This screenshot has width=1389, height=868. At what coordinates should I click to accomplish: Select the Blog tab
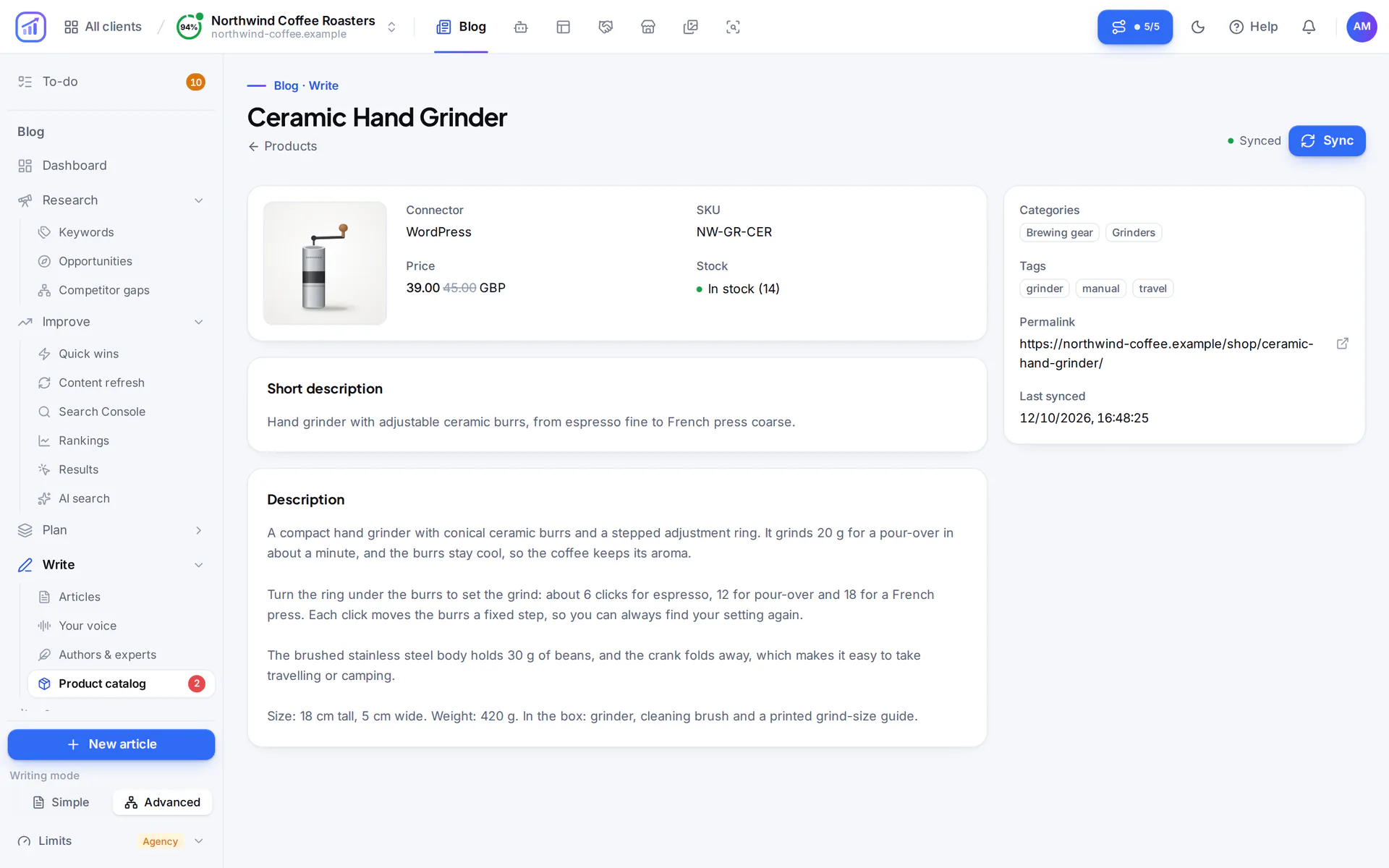coord(461,27)
